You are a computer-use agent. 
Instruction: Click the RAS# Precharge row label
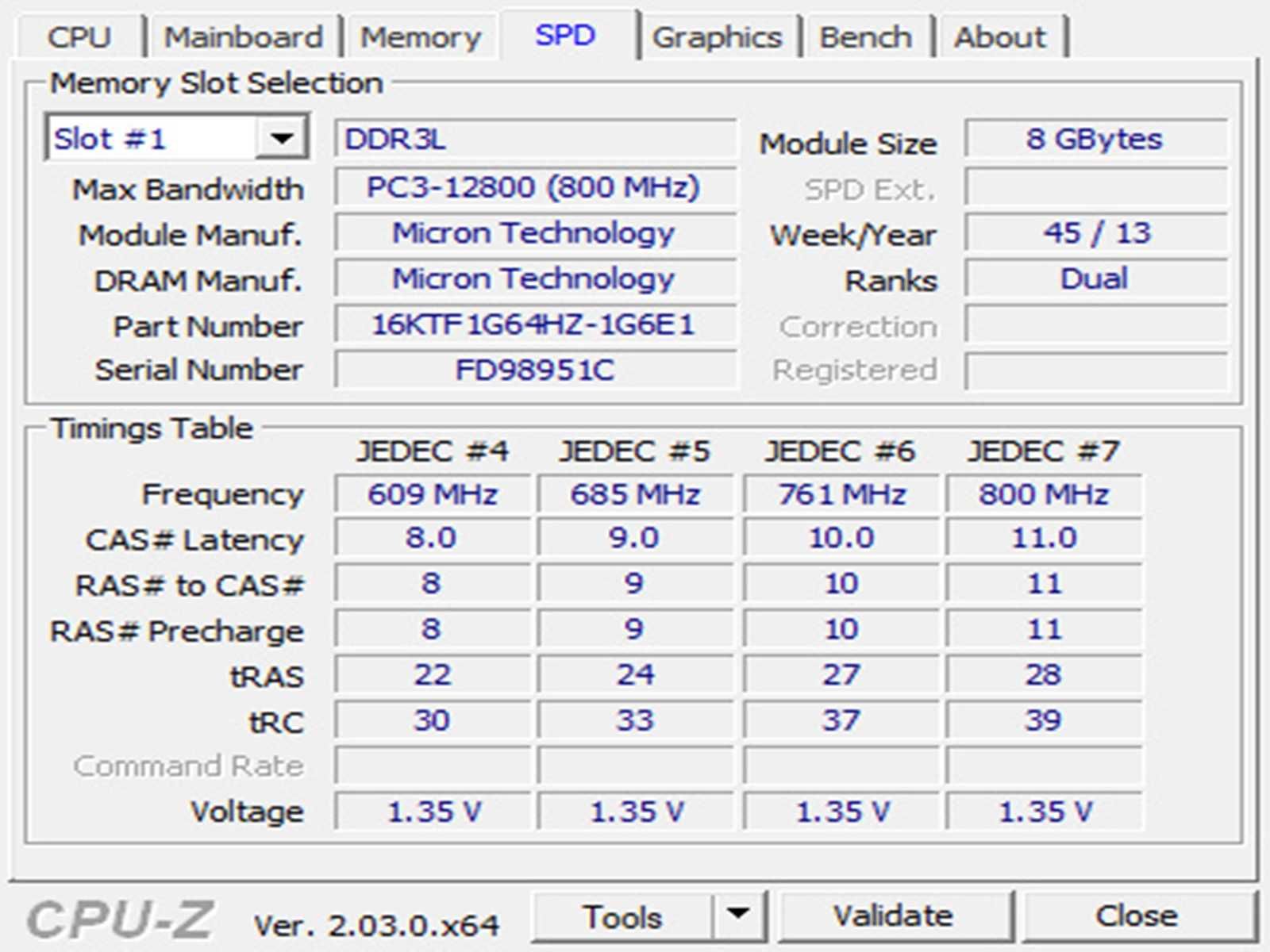(x=177, y=631)
